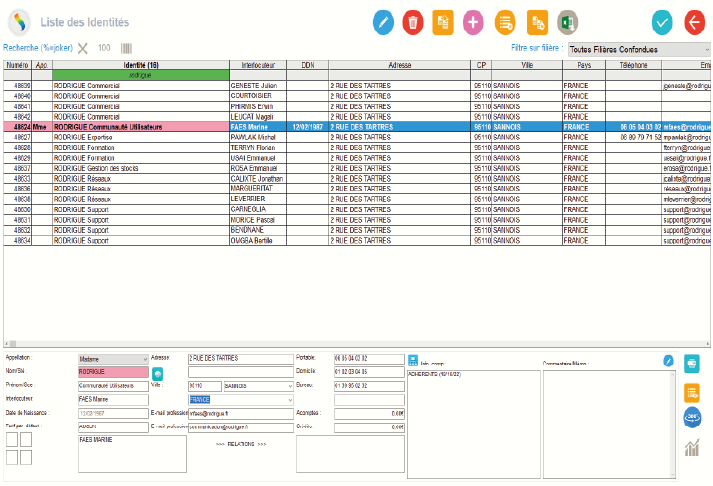Sort by the Numéro column header

tap(18, 65)
